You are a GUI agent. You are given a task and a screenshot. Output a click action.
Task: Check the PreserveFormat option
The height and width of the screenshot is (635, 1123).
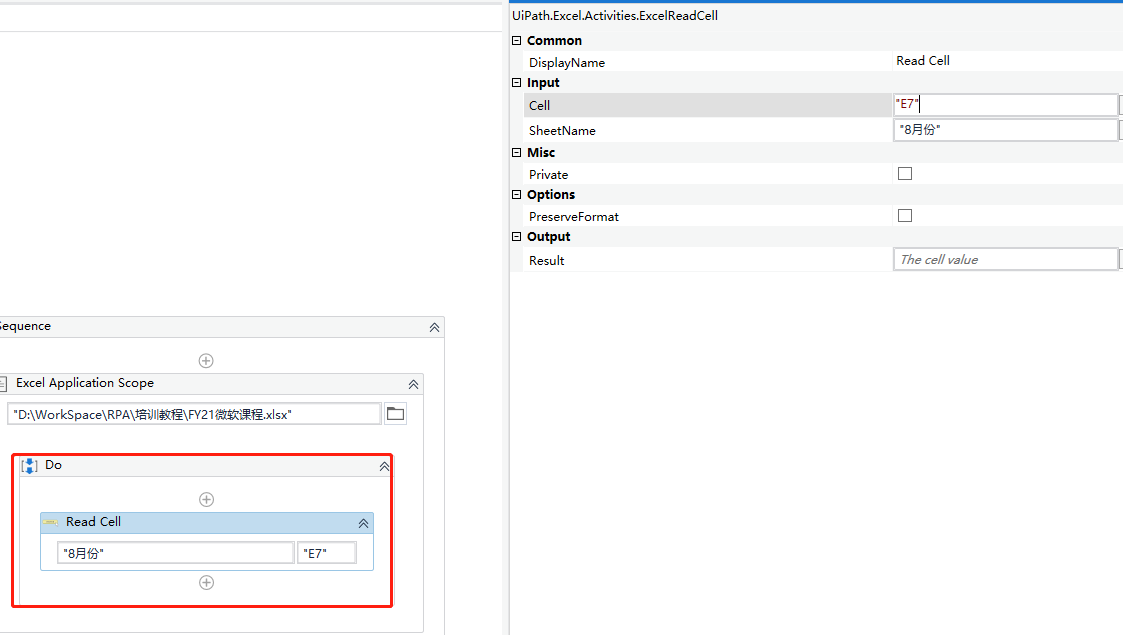[x=905, y=215]
